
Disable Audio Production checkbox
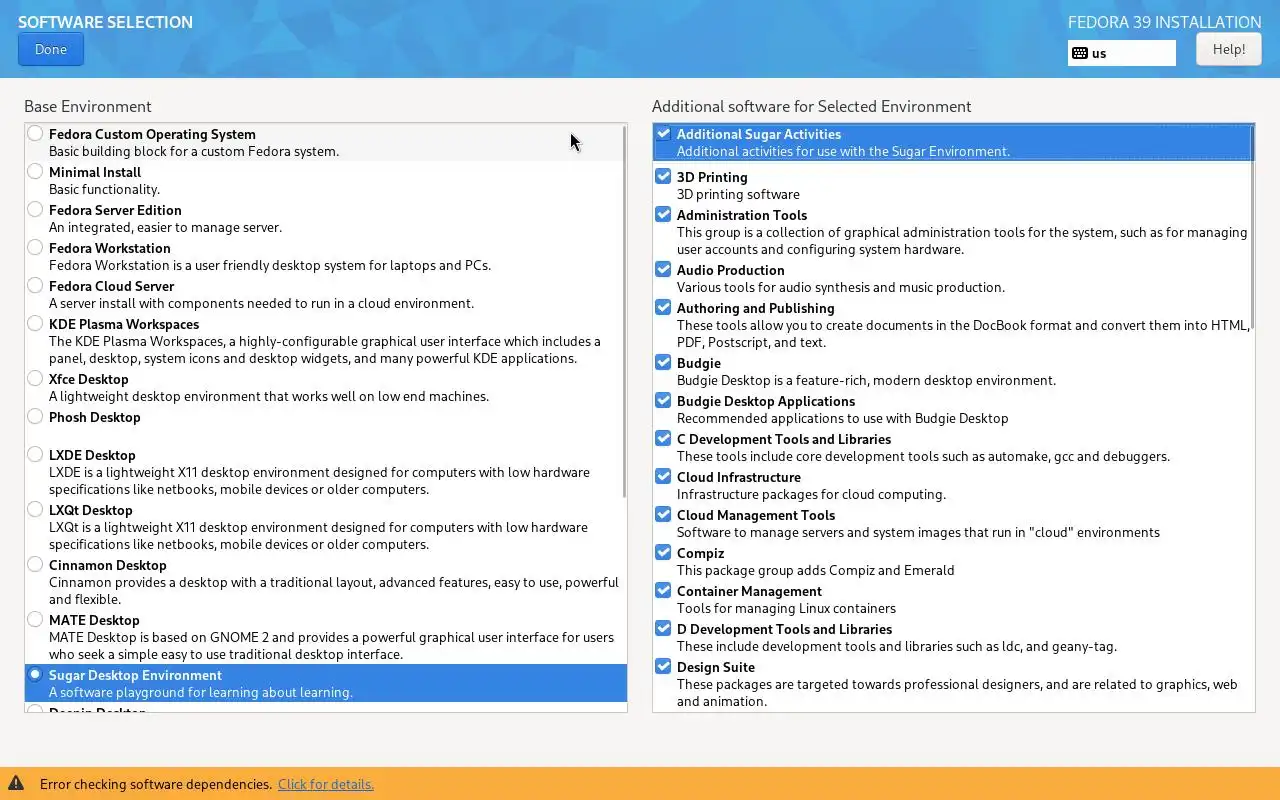pos(663,269)
